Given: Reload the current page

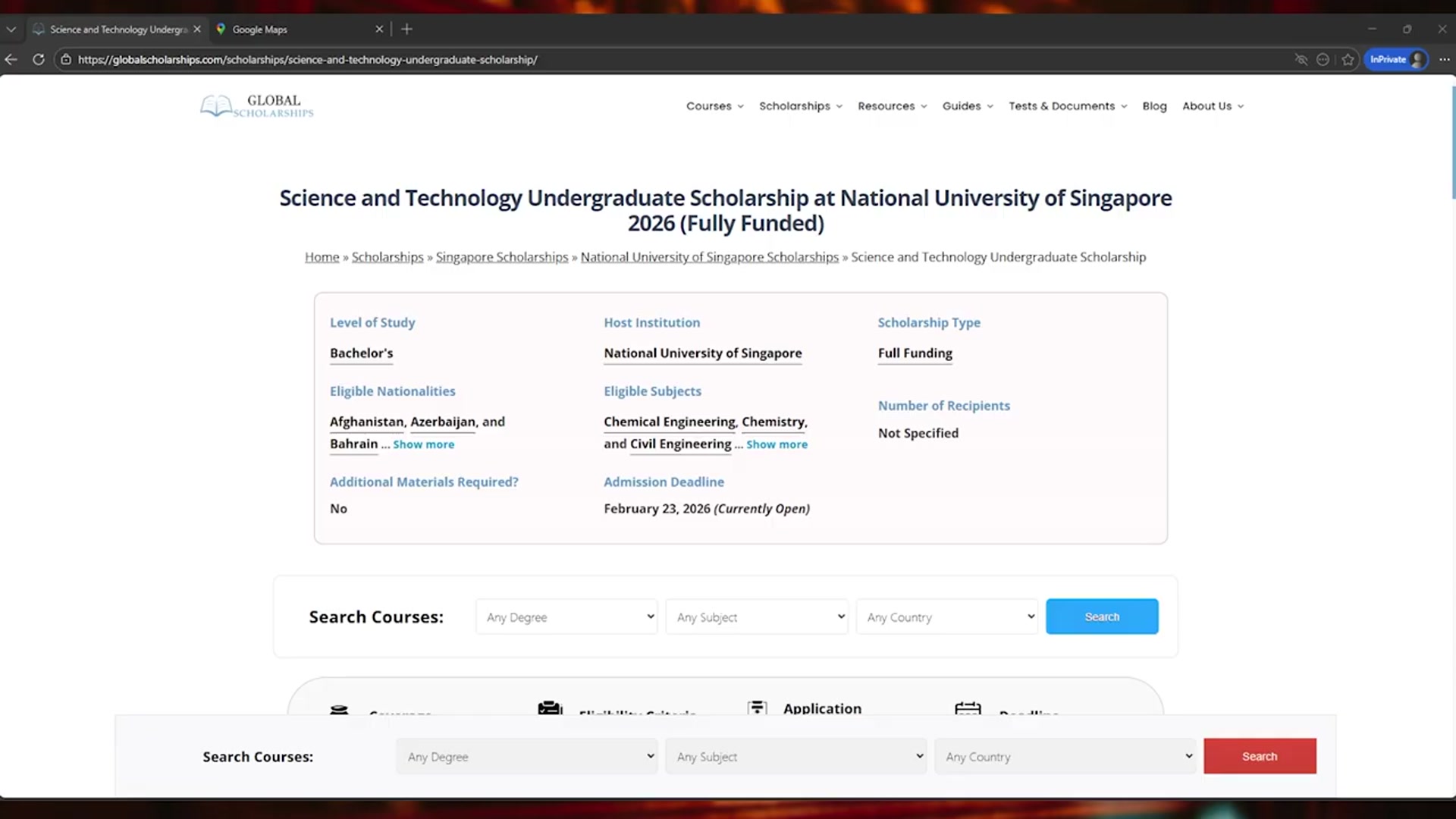Looking at the screenshot, I should pos(39,59).
